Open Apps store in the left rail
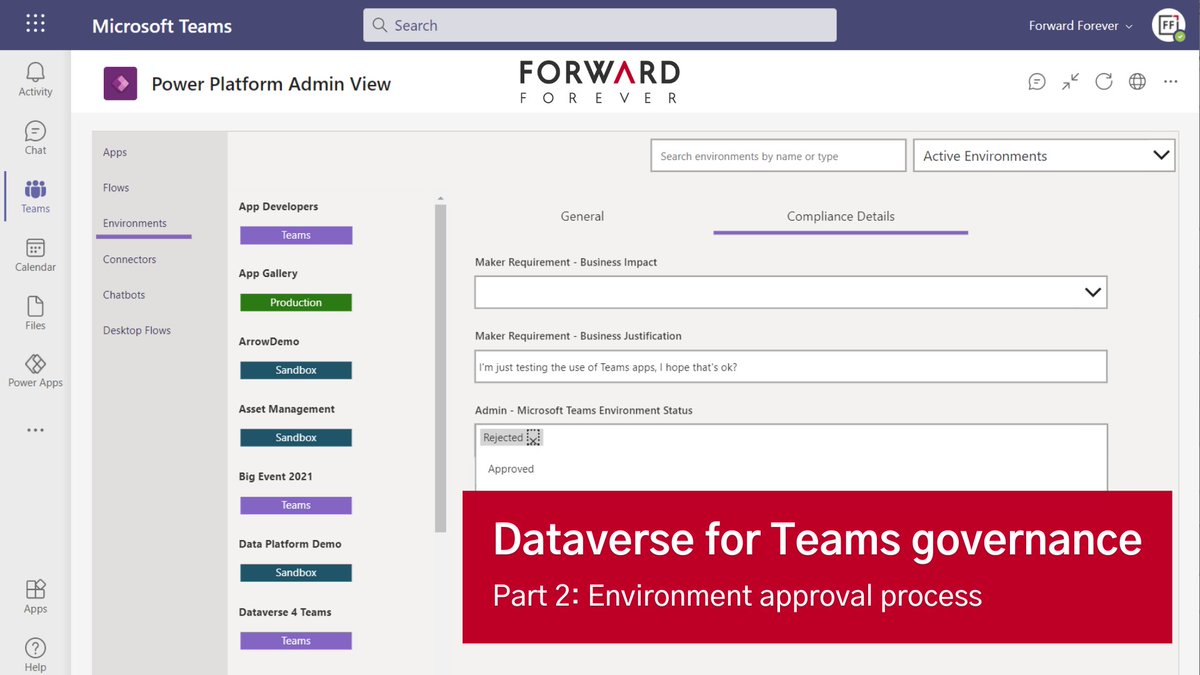The height and width of the screenshot is (675, 1200). coord(35,596)
